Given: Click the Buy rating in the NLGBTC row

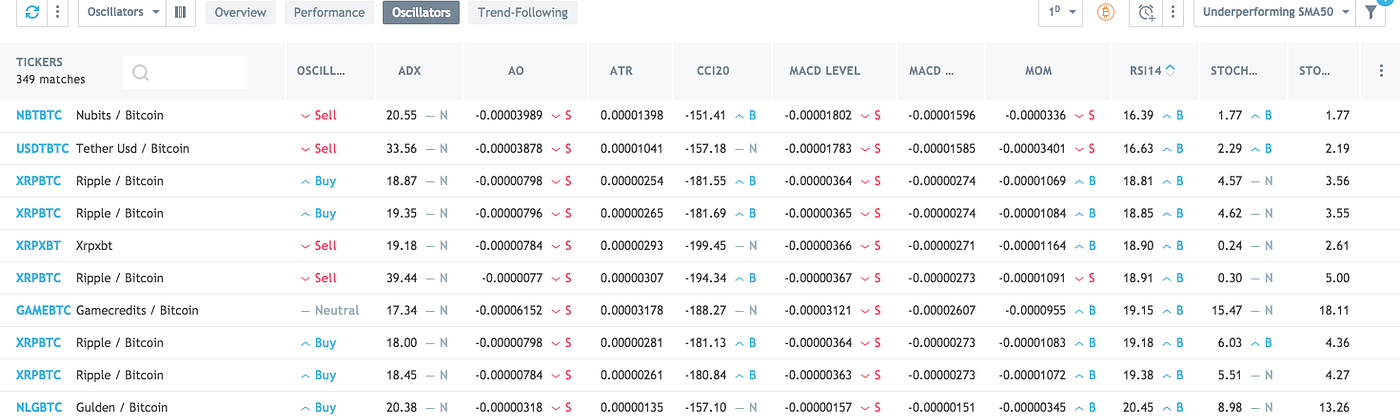Looking at the screenshot, I should pyautogui.click(x=319, y=408).
